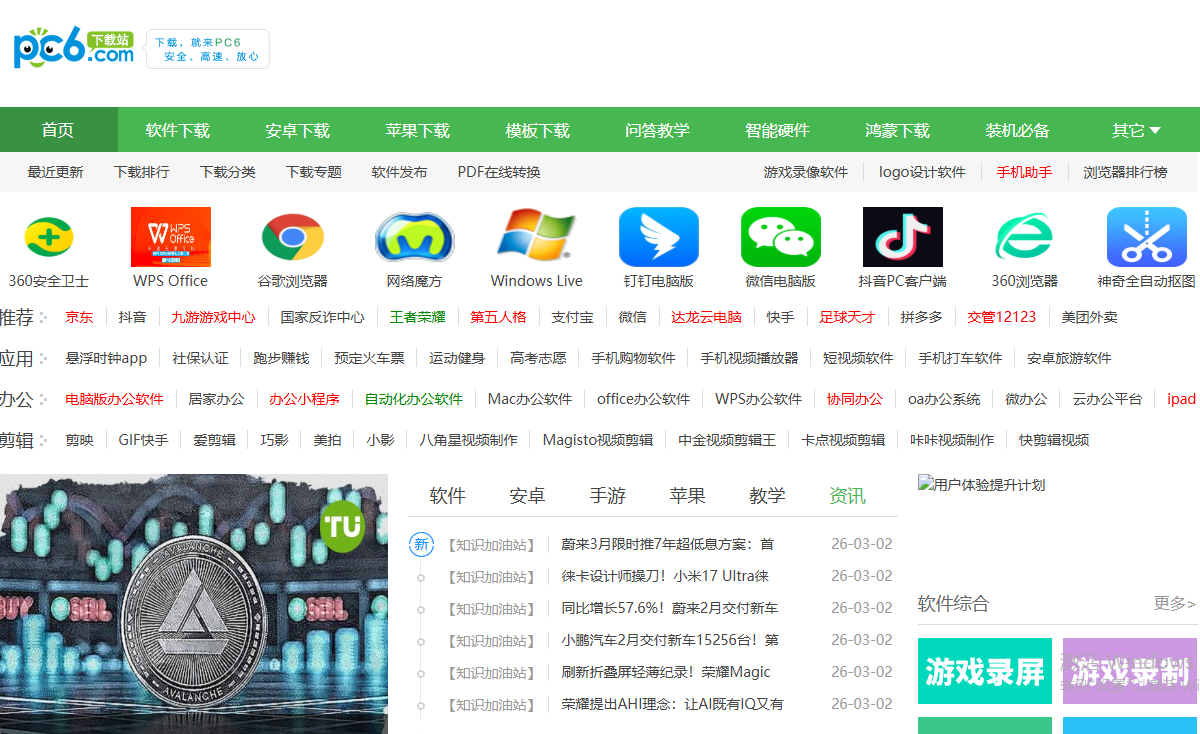Click the 用户体验提升计划 image placeholder
The width and height of the screenshot is (1200, 734).
pyautogui.click(x=982, y=485)
